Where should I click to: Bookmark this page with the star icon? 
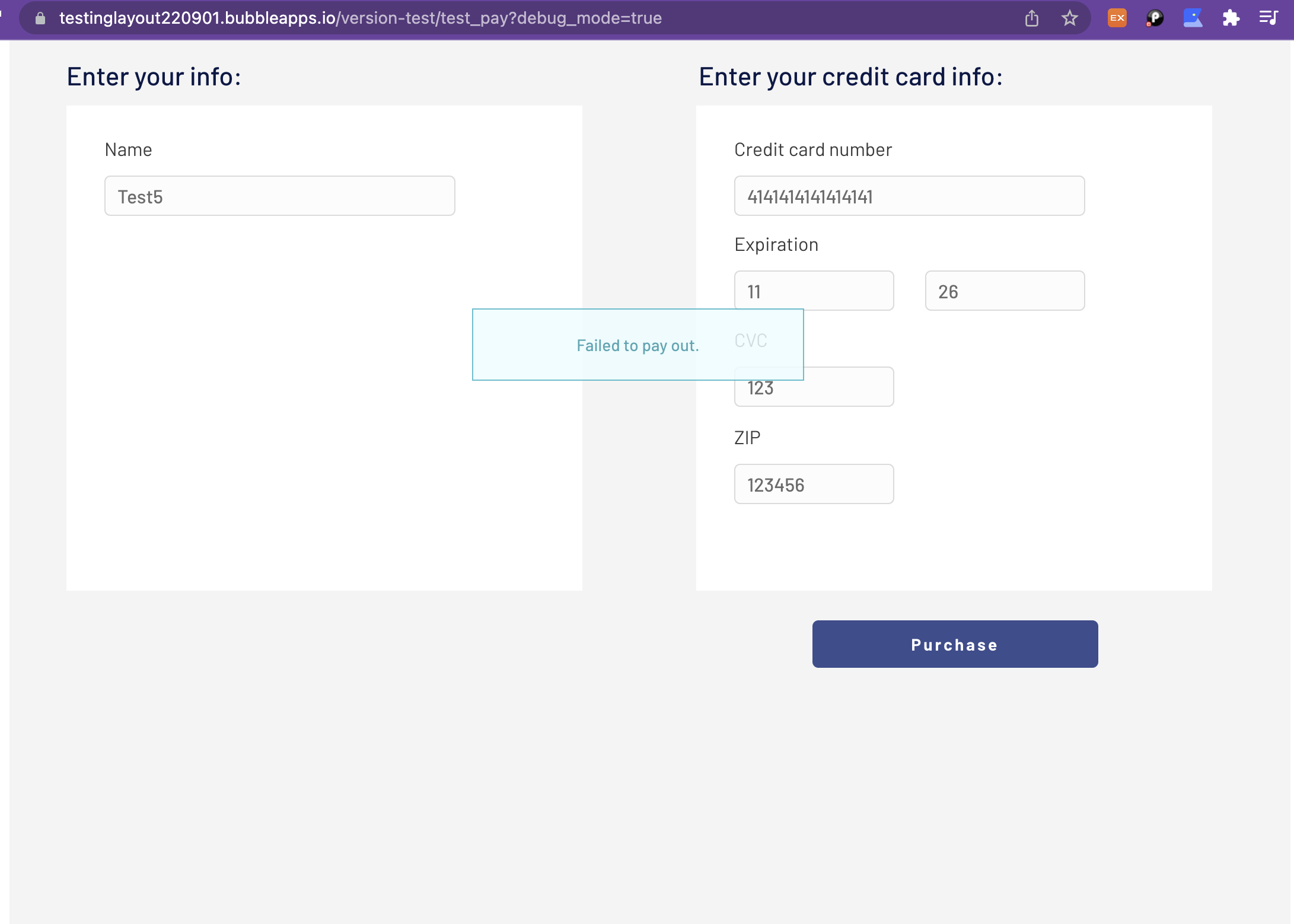pos(1069,18)
